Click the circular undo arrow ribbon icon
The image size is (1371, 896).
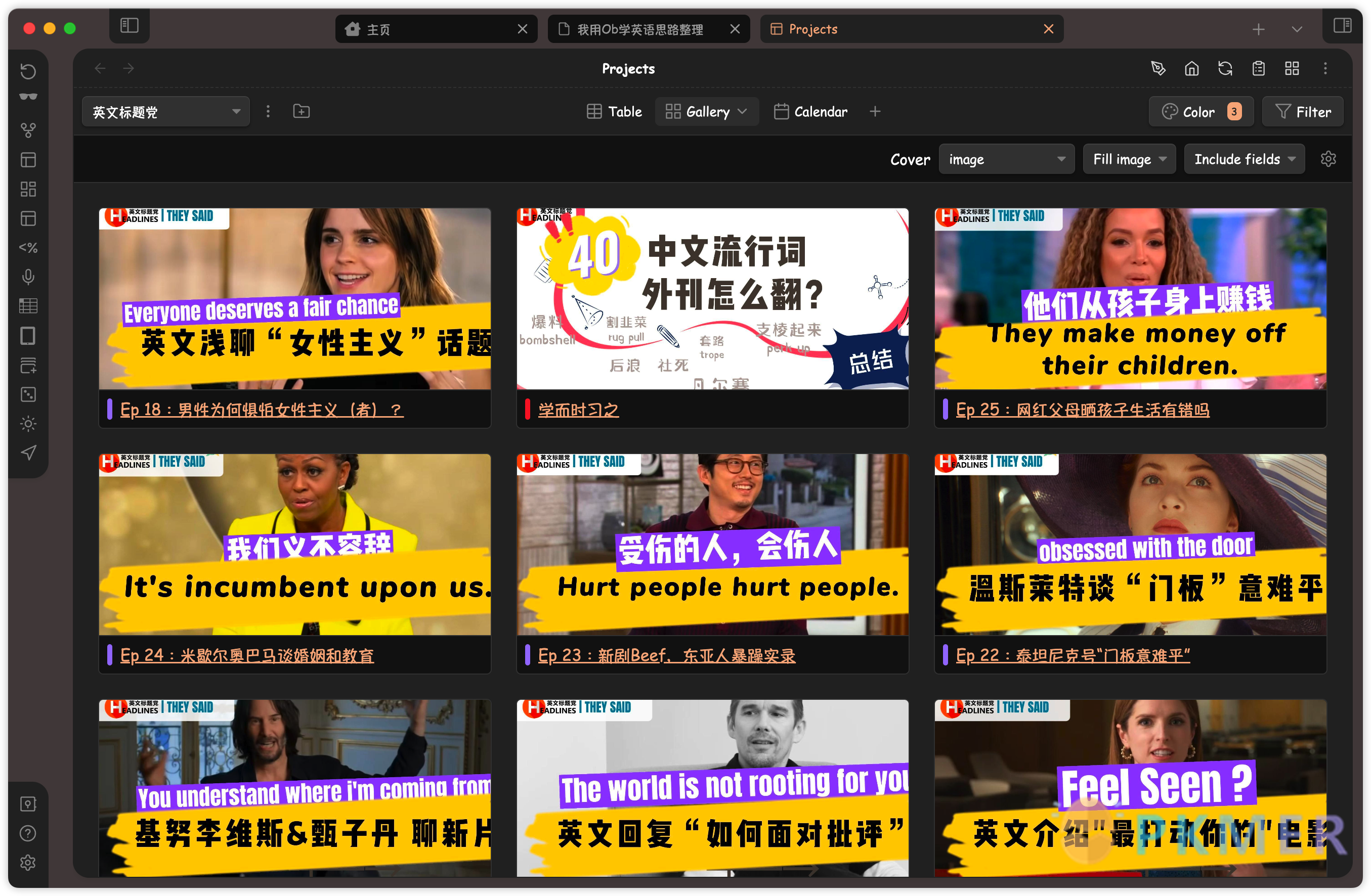[28, 71]
